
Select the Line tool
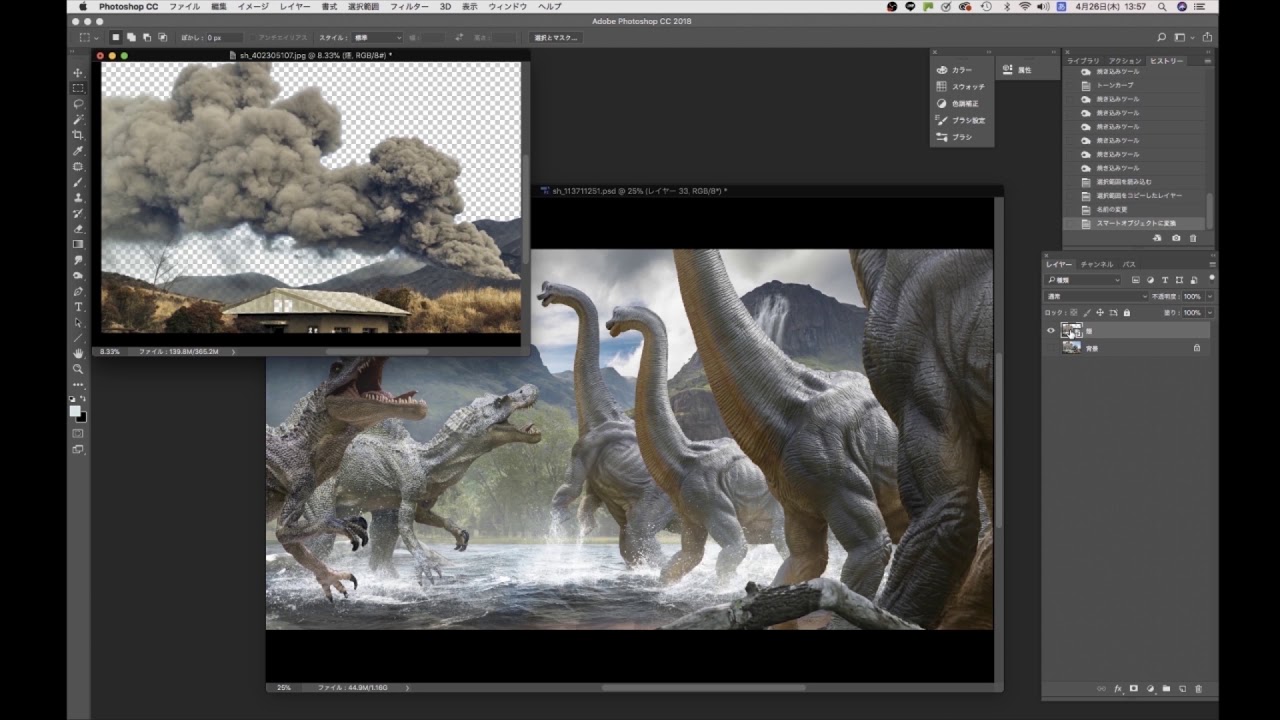coord(78,337)
